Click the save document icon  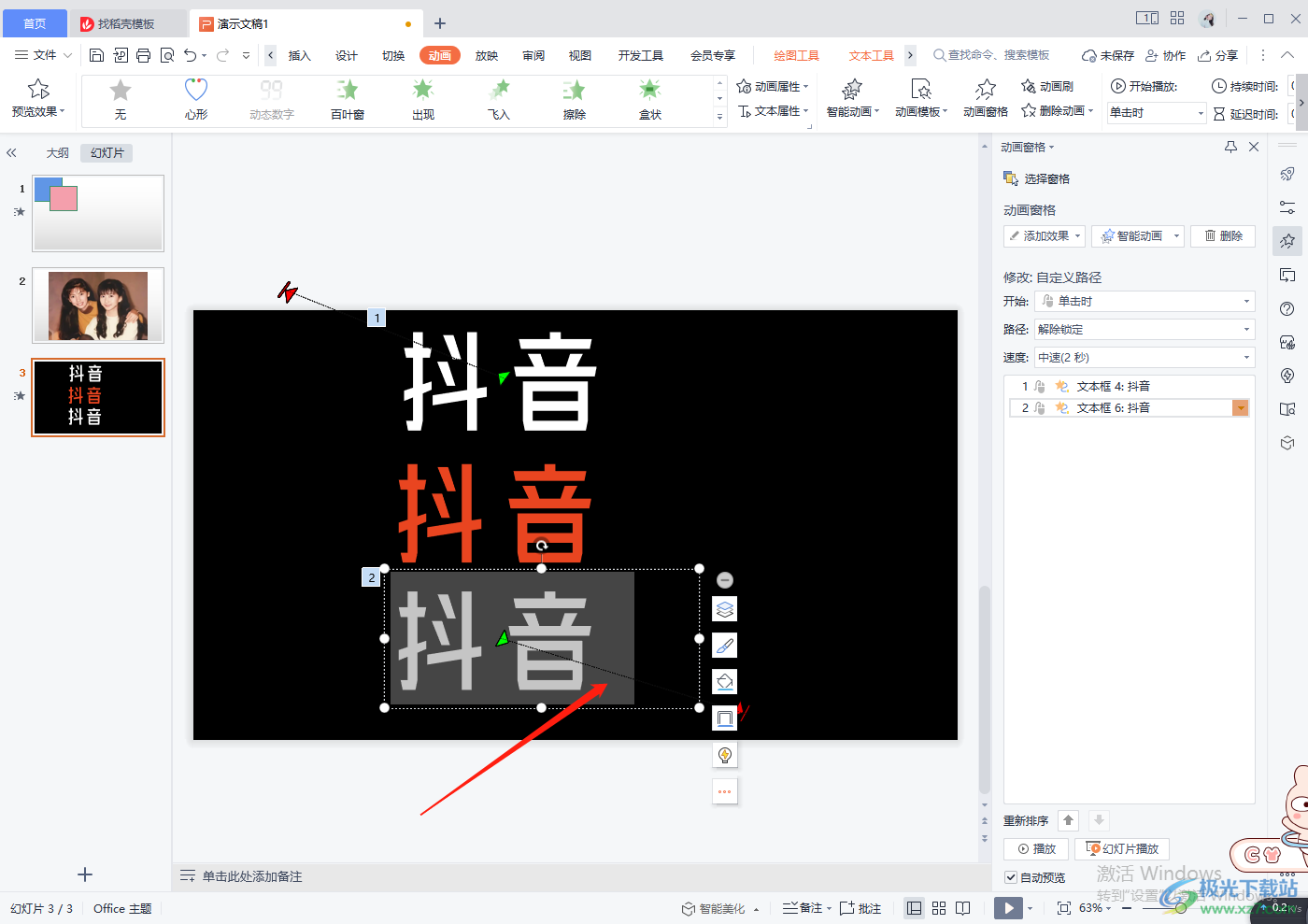96,55
